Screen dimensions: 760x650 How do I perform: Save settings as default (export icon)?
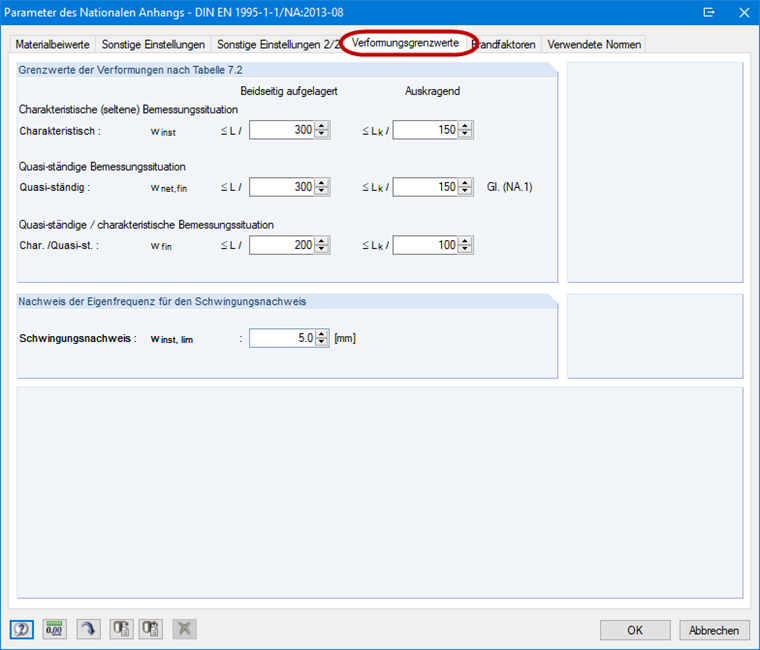coord(121,630)
